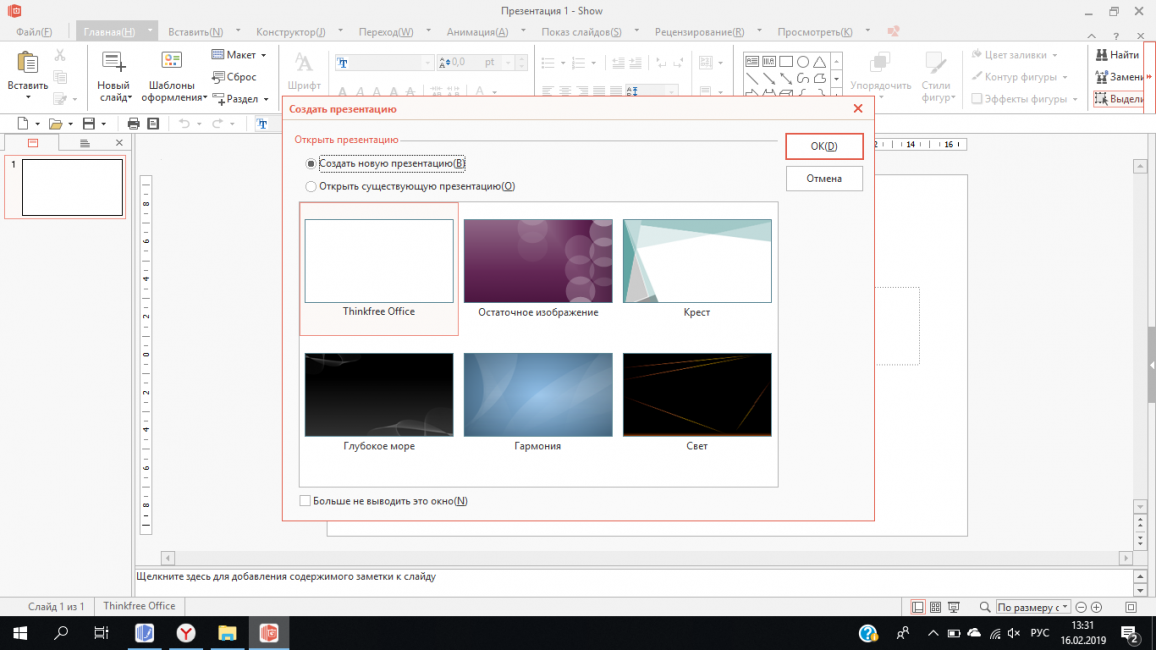Open the design templates icon (Шаблоны оформления)
Viewport: 1156px width, 650px height.
tap(172, 62)
